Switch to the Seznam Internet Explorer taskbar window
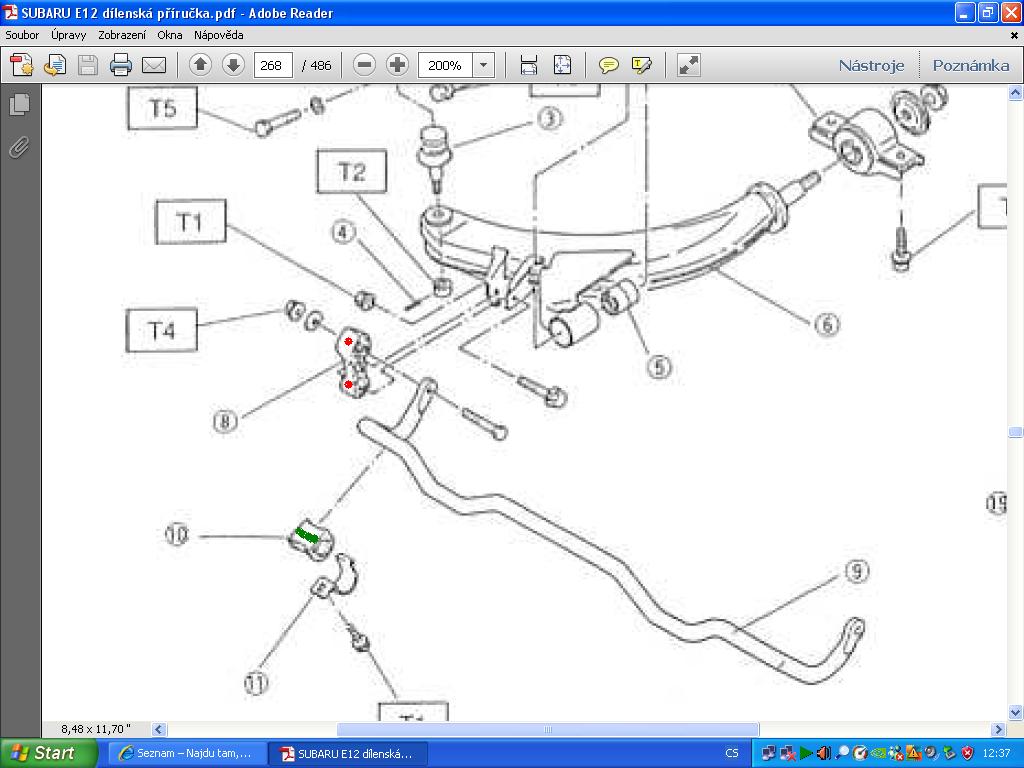This screenshot has width=1024, height=768. coord(187,754)
